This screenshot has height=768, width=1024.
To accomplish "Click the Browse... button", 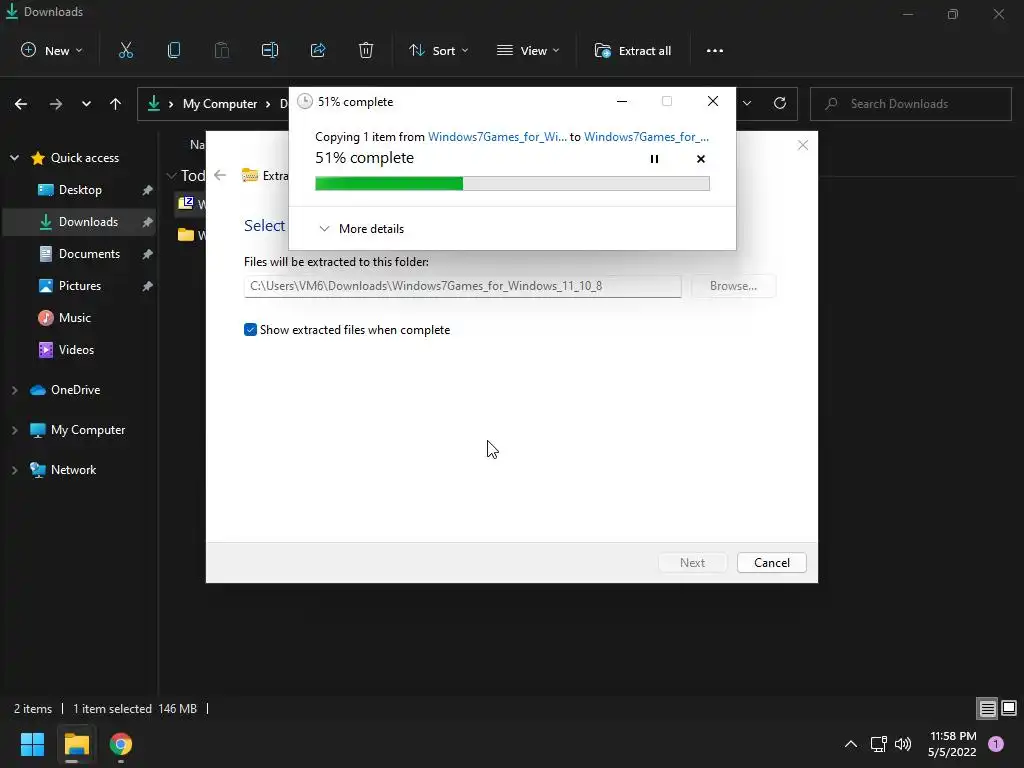I will pos(733,286).
